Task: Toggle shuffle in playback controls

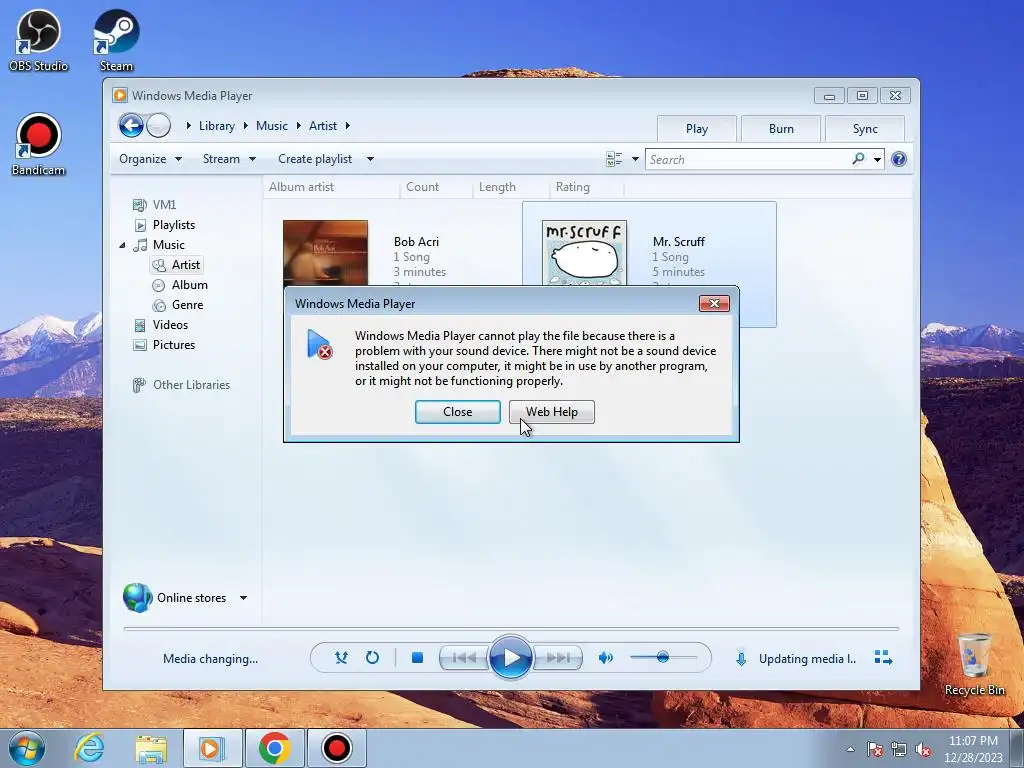Action: click(x=341, y=658)
